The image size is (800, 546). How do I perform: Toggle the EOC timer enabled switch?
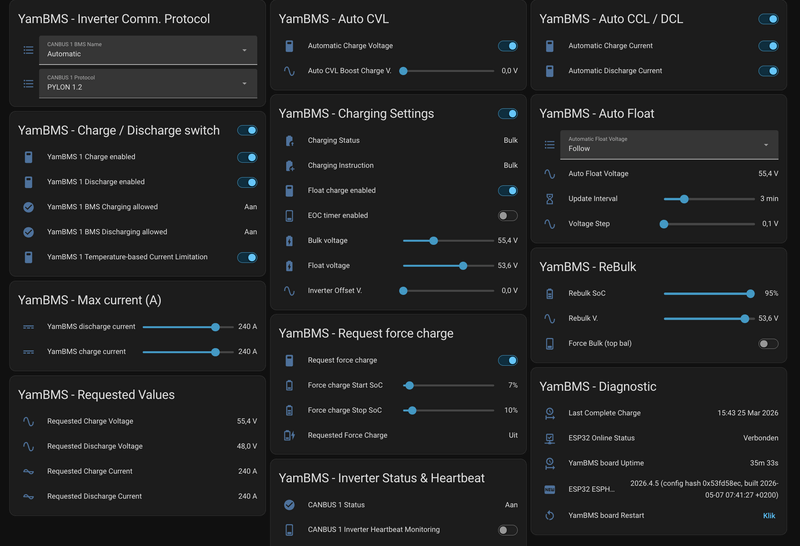coord(508,215)
